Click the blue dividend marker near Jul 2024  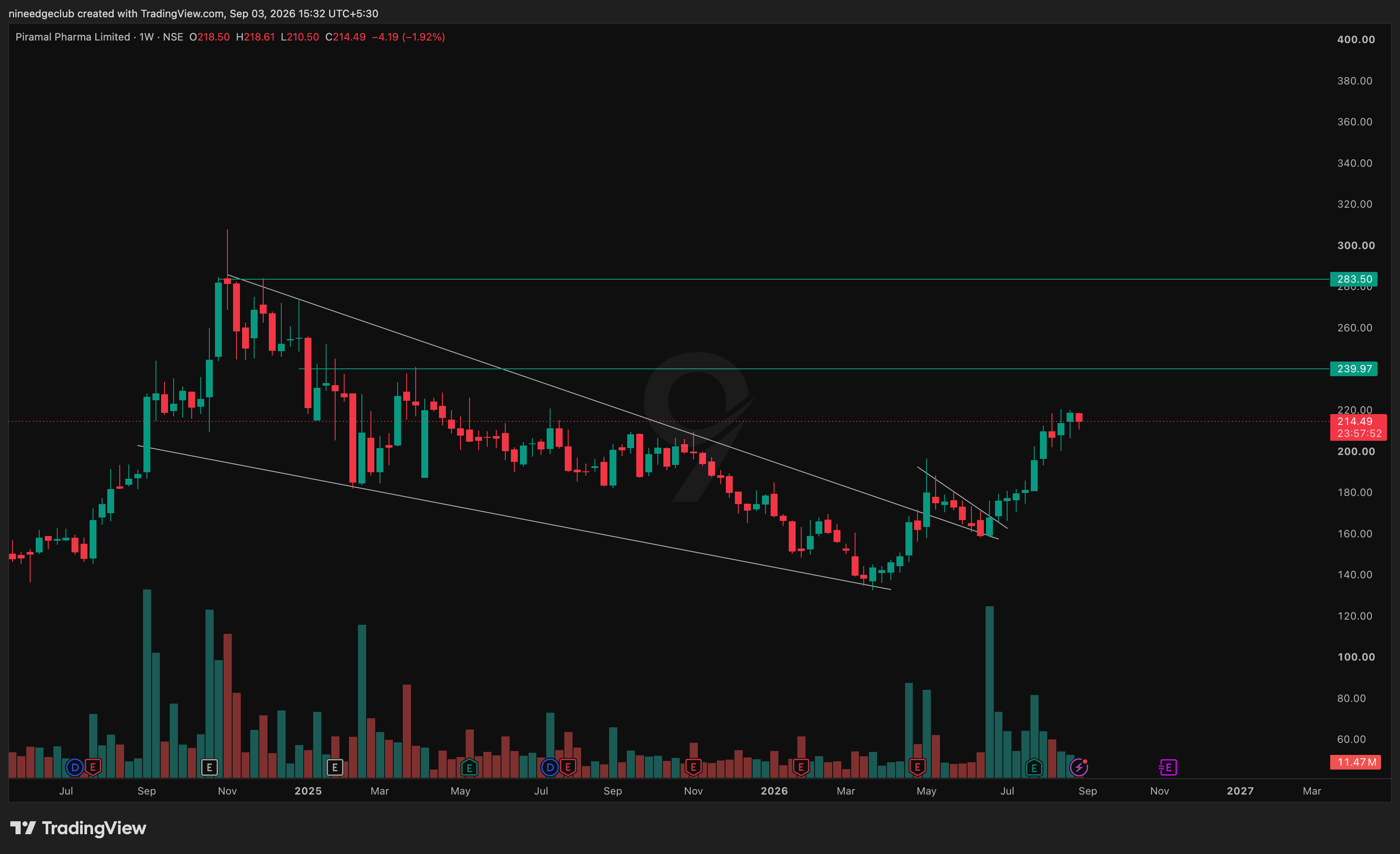75,768
